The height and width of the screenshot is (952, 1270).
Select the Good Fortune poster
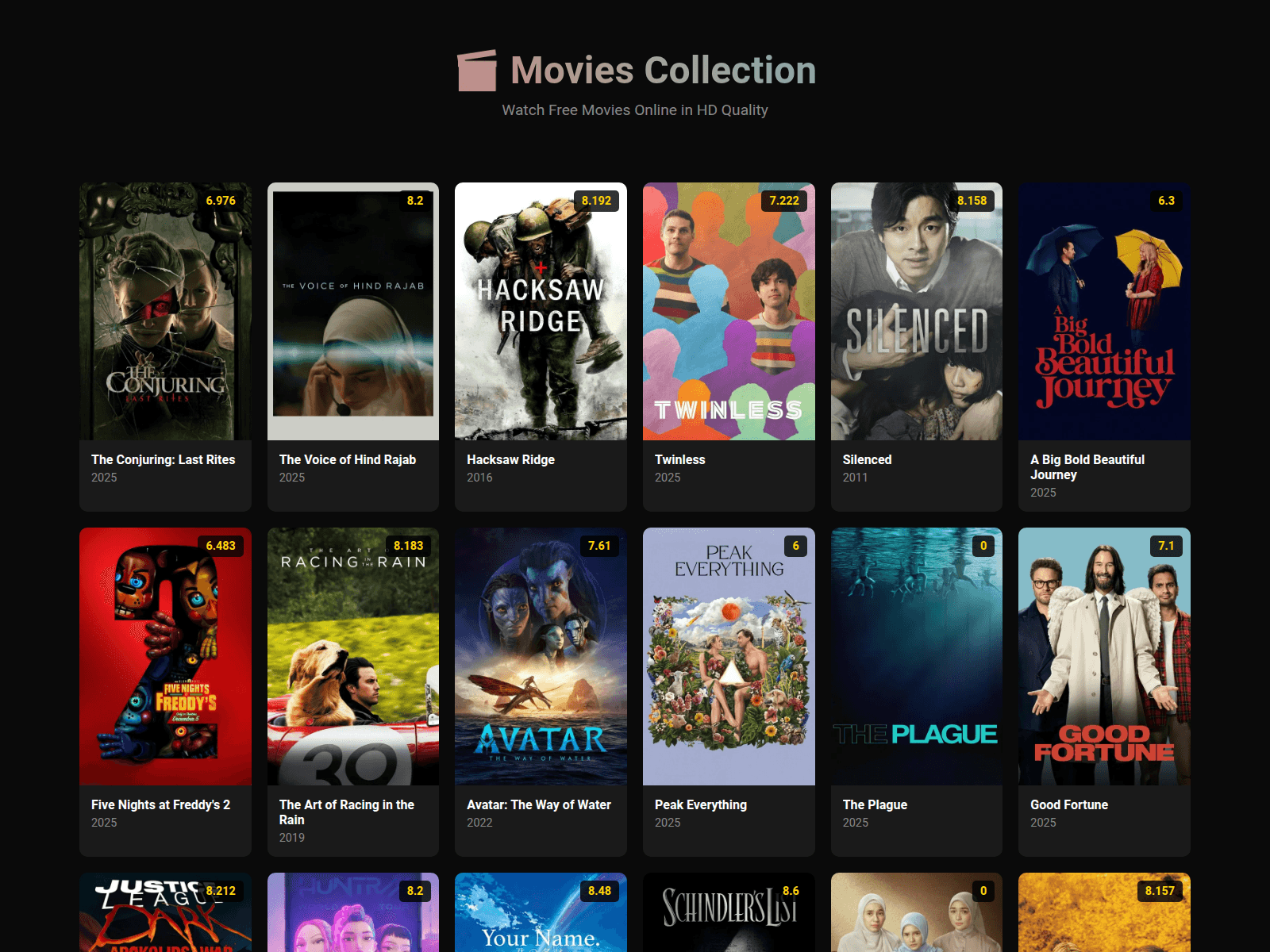coord(1104,656)
